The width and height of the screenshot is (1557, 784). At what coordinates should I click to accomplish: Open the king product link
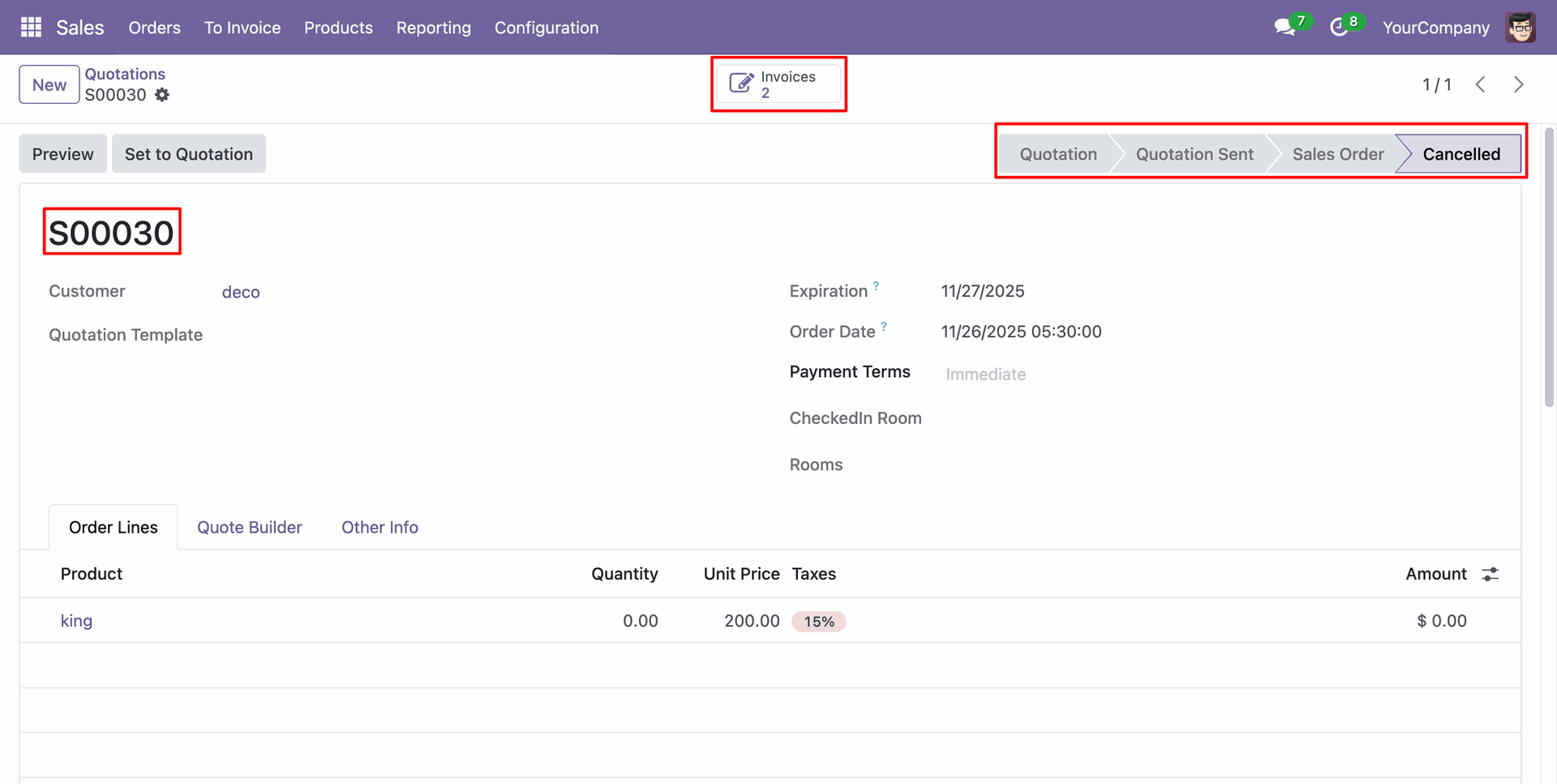76,621
